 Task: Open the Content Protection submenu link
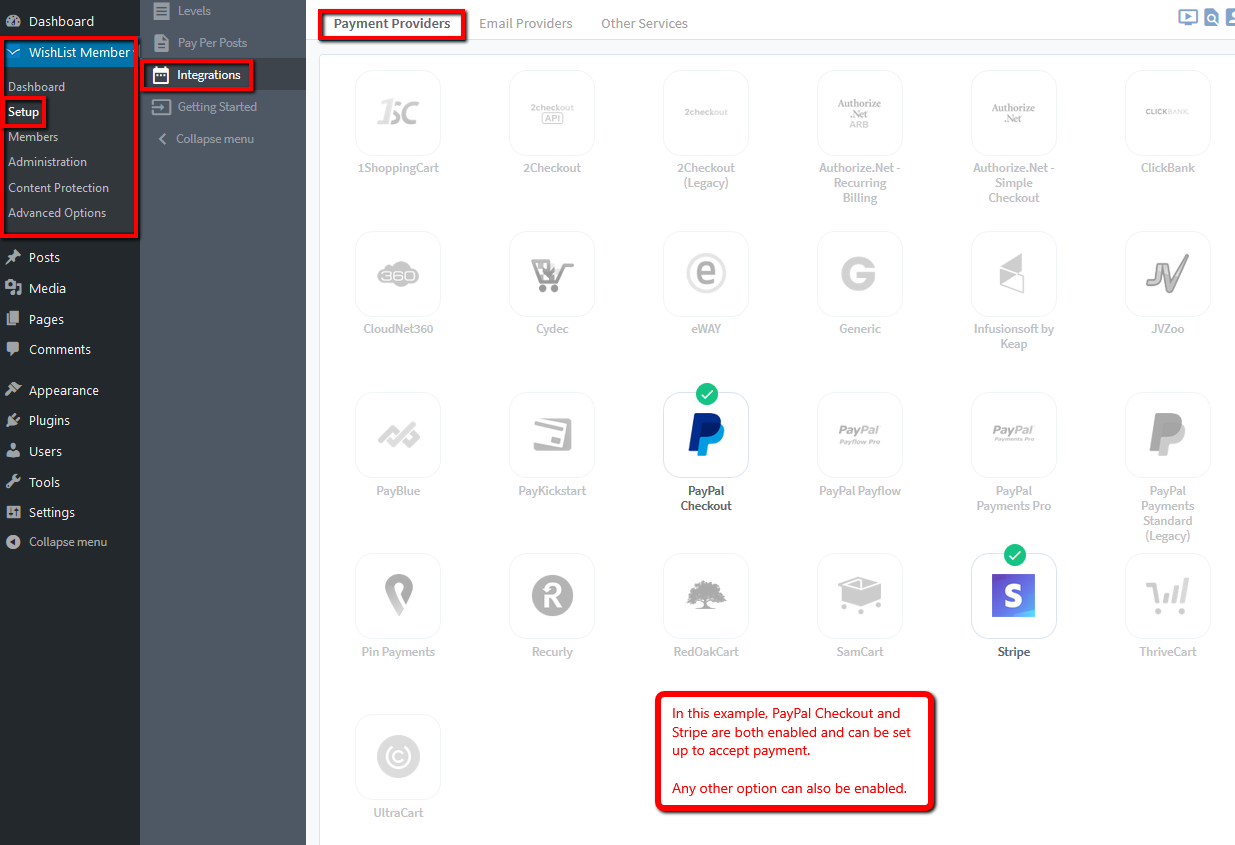59,188
